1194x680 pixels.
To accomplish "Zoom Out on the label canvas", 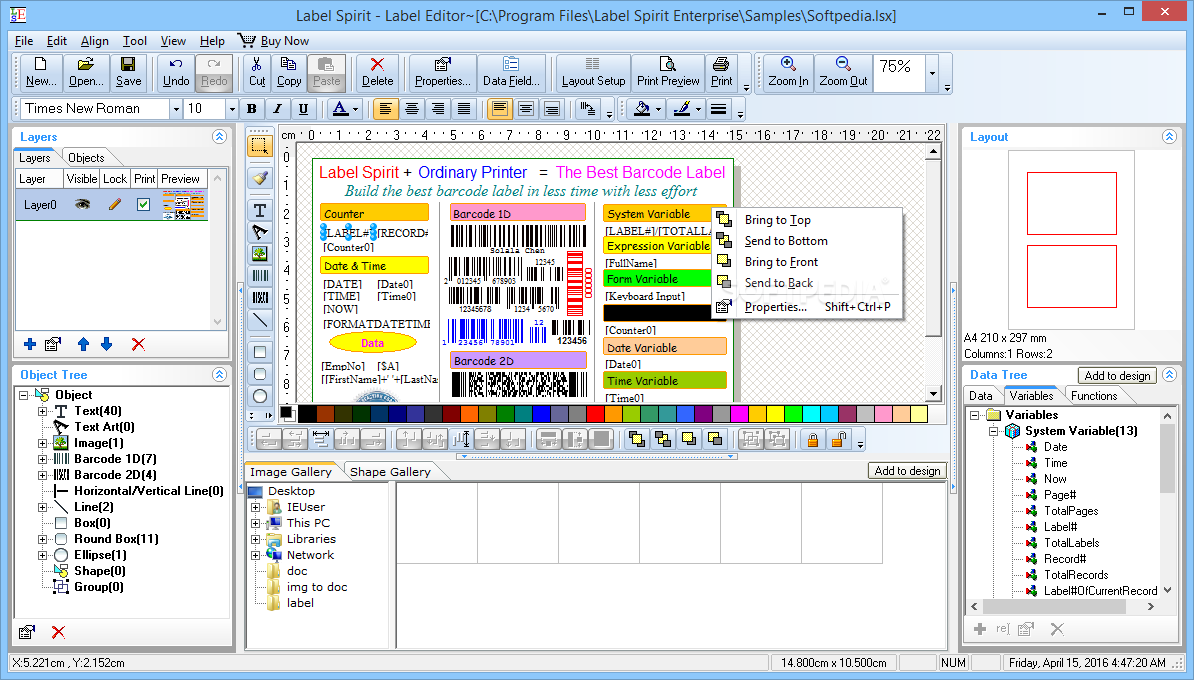I will (843, 72).
